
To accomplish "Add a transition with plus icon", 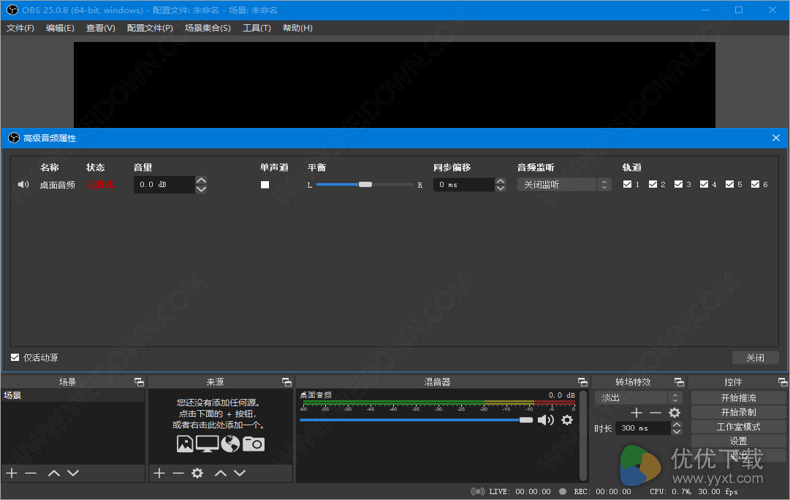I will [x=636, y=413].
